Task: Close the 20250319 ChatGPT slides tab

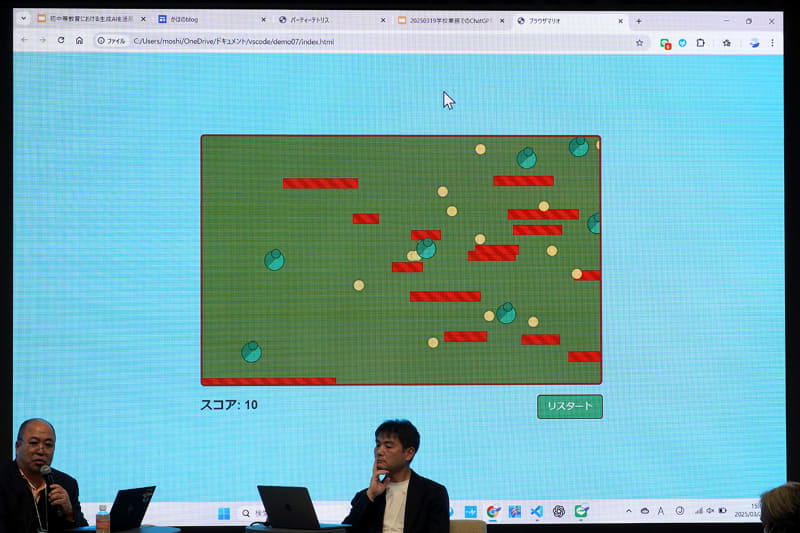Action: pos(502,21)
